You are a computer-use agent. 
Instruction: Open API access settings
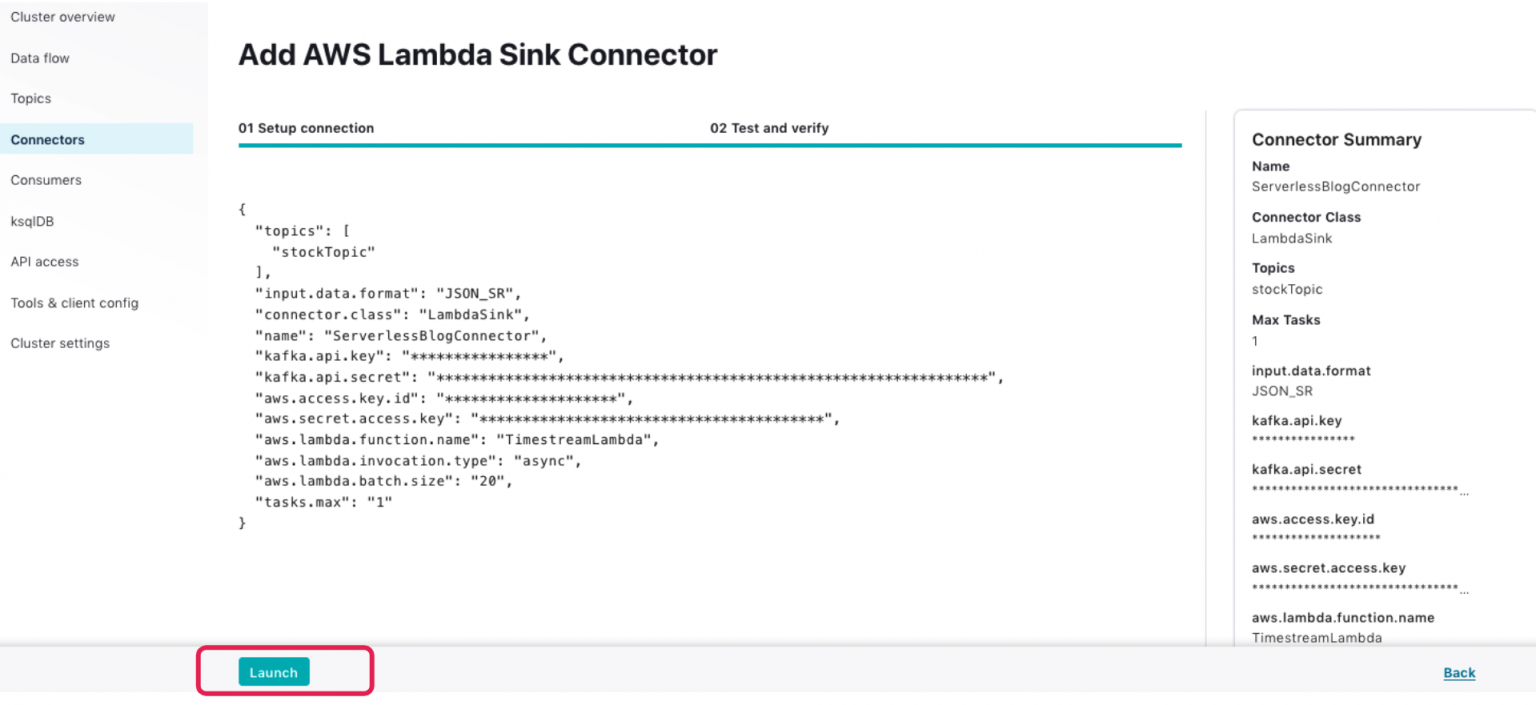[x=44, y=262]
